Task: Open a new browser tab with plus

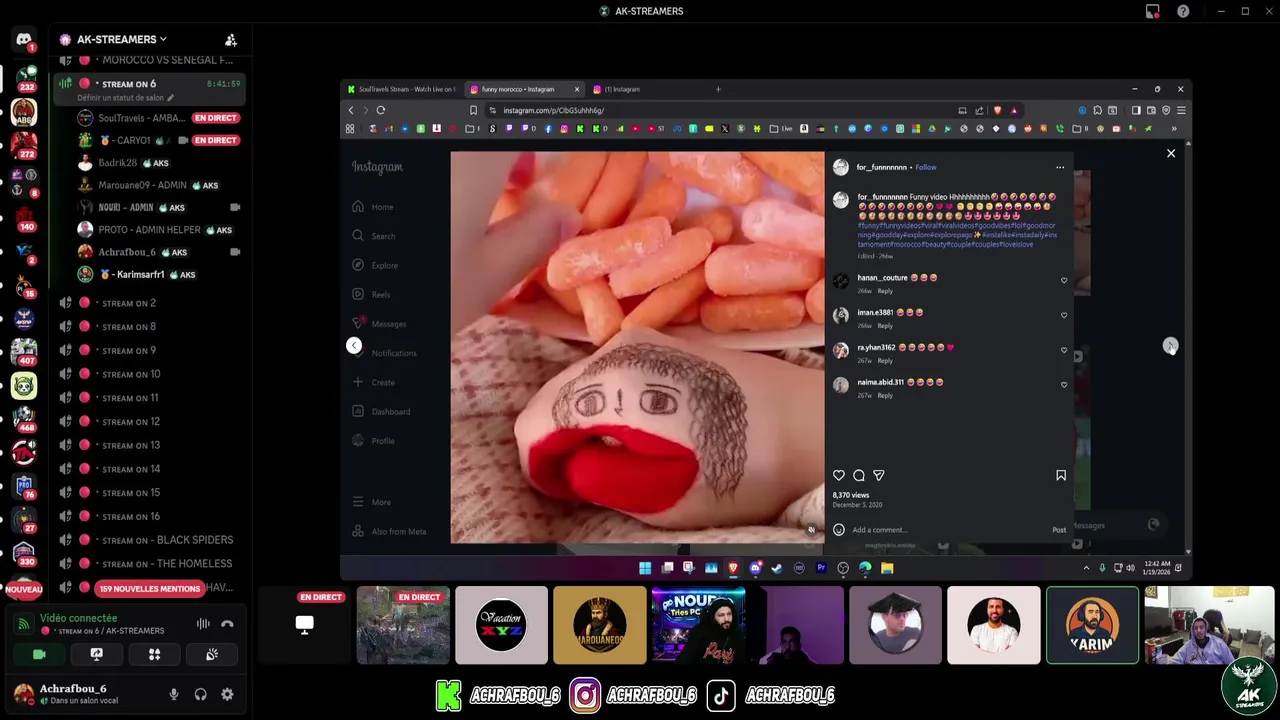Action: click(x=718, y=89)
